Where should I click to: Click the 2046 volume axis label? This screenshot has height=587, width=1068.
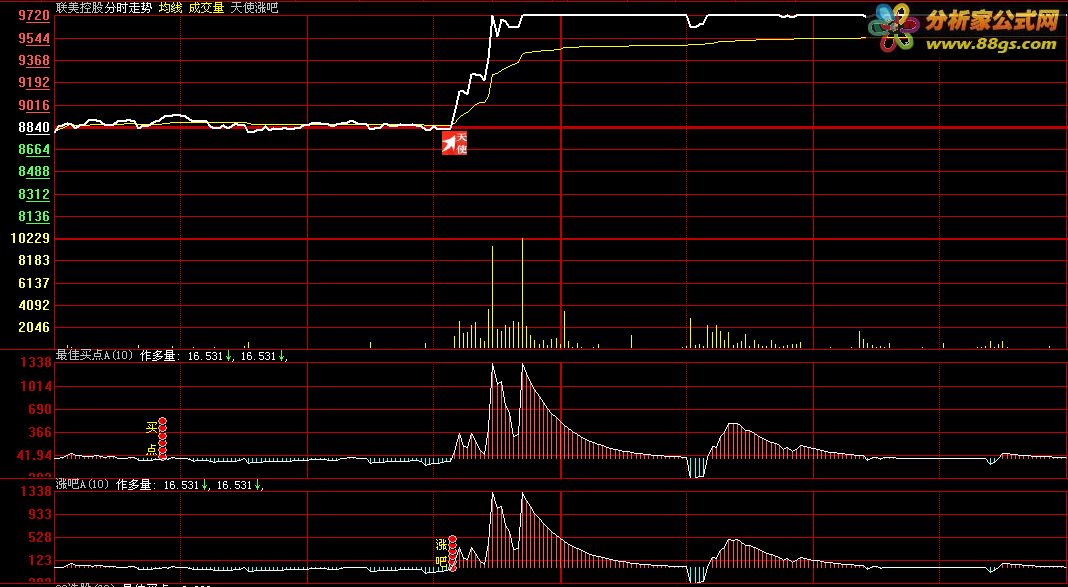tap(33, 328)
